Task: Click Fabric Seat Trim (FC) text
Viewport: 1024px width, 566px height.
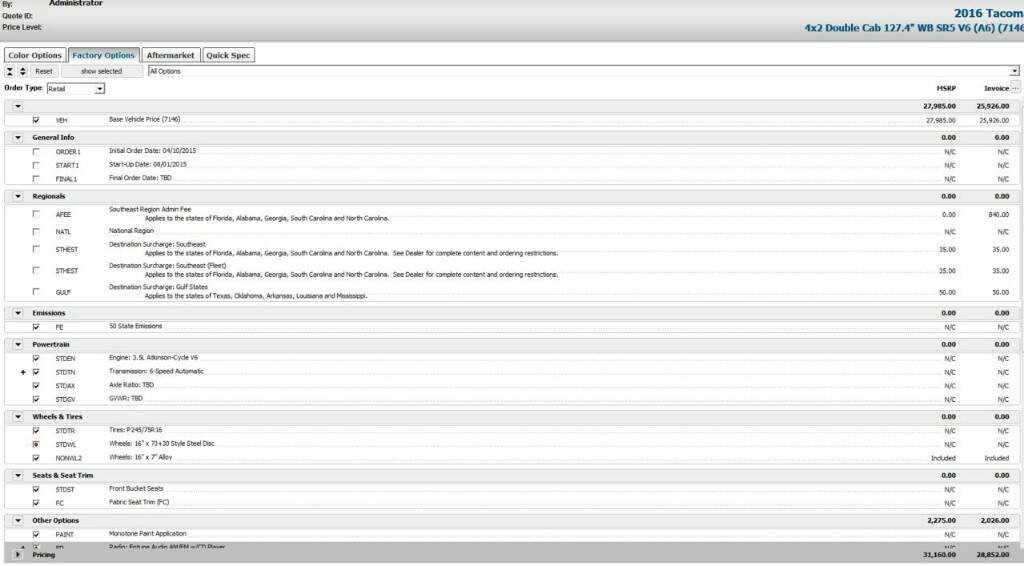Action: coord(139,502)
